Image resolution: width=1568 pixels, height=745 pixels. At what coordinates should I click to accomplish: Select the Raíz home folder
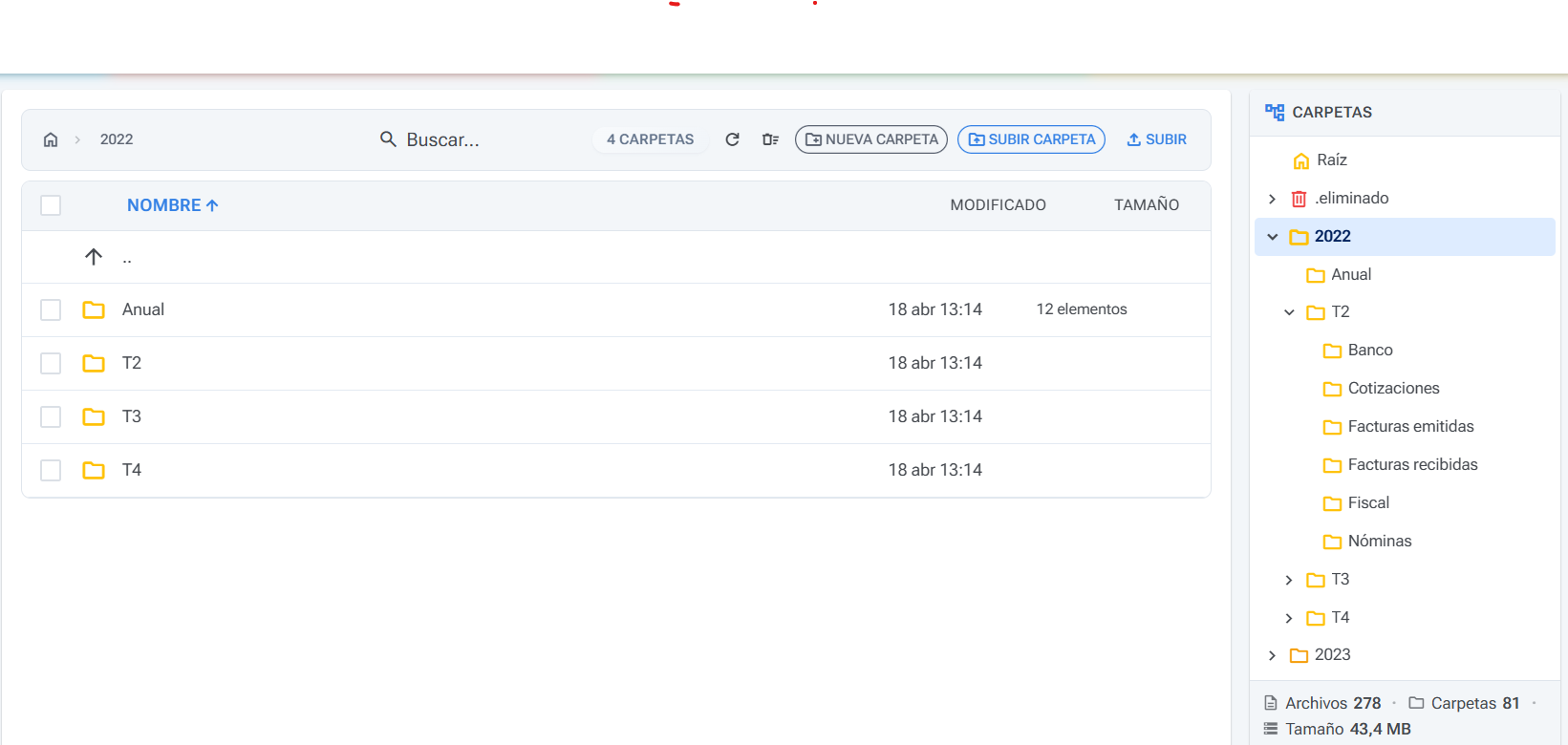(1331, 160)
